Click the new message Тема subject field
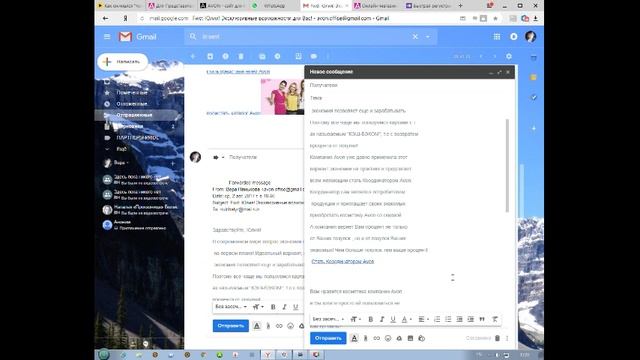Screen dimensions: 640x360 pos(409,98)
